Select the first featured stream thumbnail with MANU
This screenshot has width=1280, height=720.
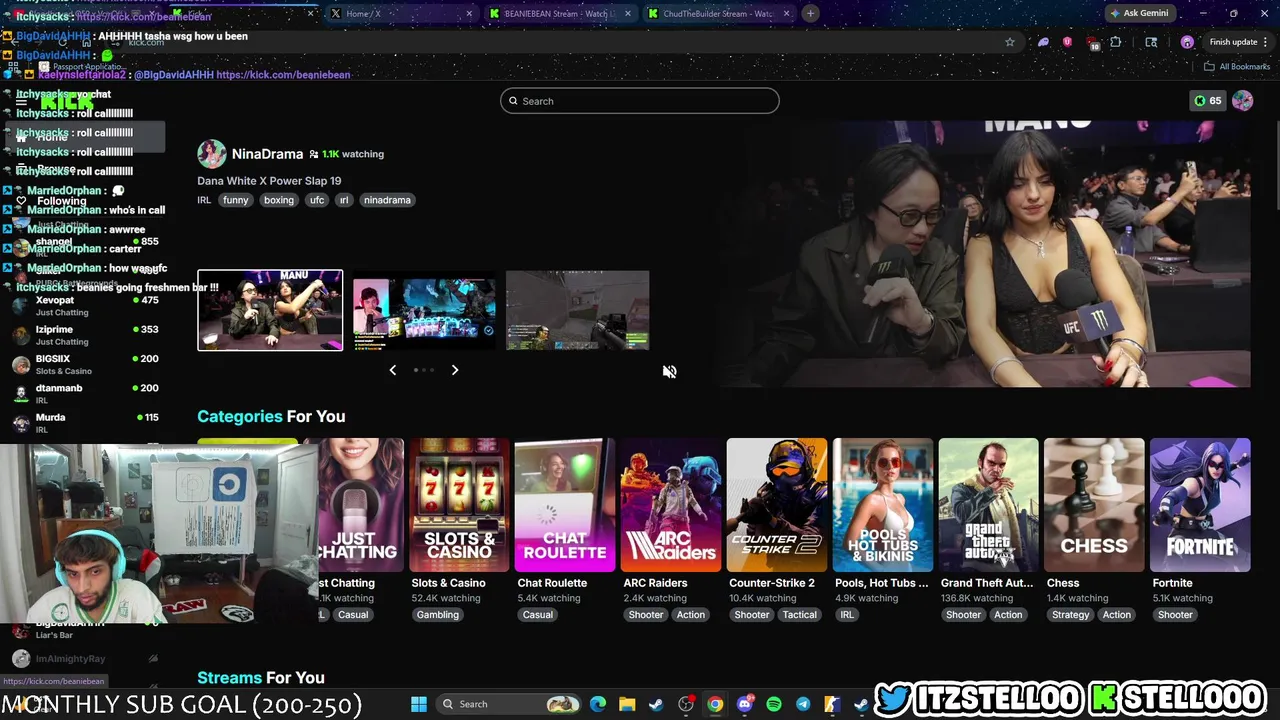(x=270, y=310)
